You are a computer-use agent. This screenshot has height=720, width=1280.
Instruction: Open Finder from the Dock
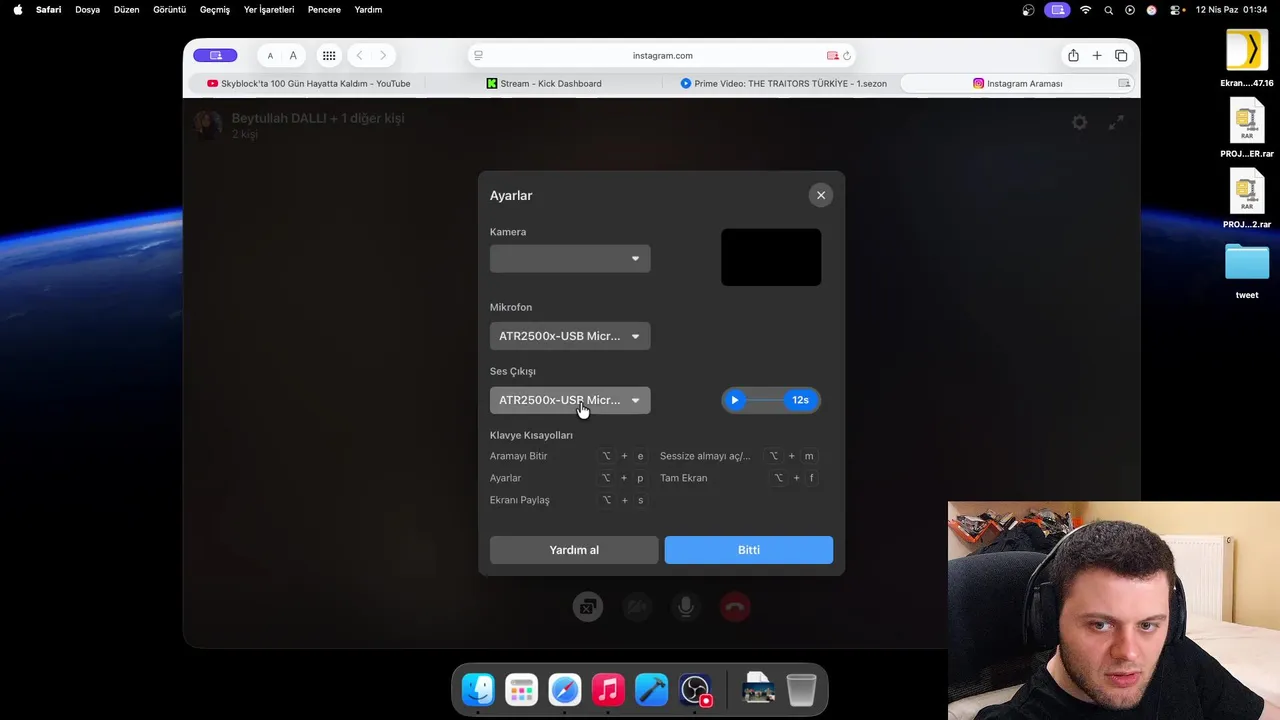pyautogui.click(x=478, y=689)
